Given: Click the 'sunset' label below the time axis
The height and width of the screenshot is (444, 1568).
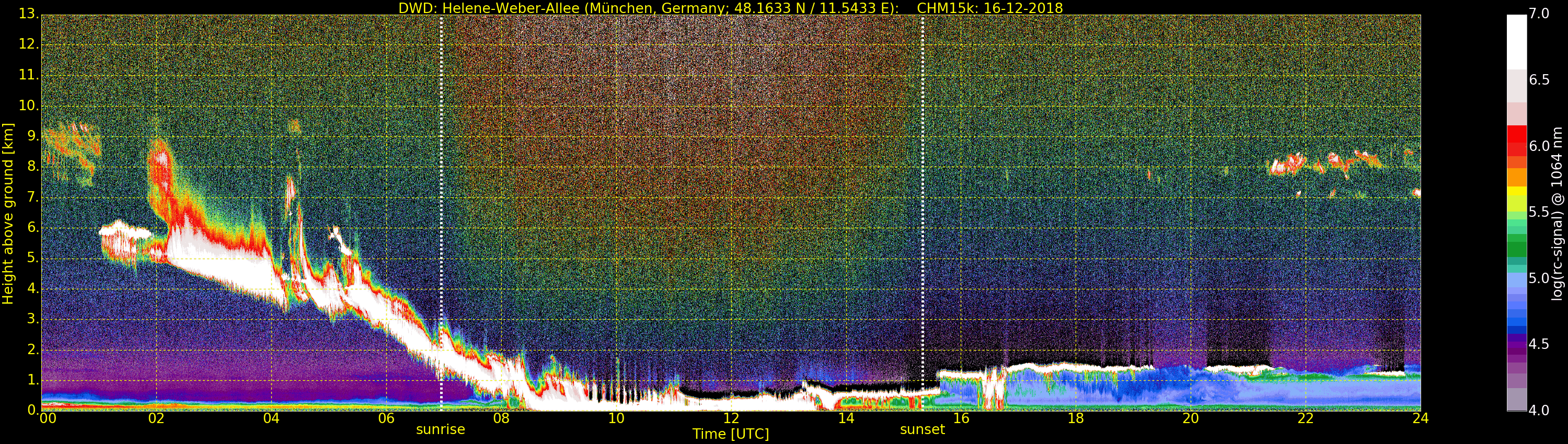Looking at the screenshot, I should (922, 429).
